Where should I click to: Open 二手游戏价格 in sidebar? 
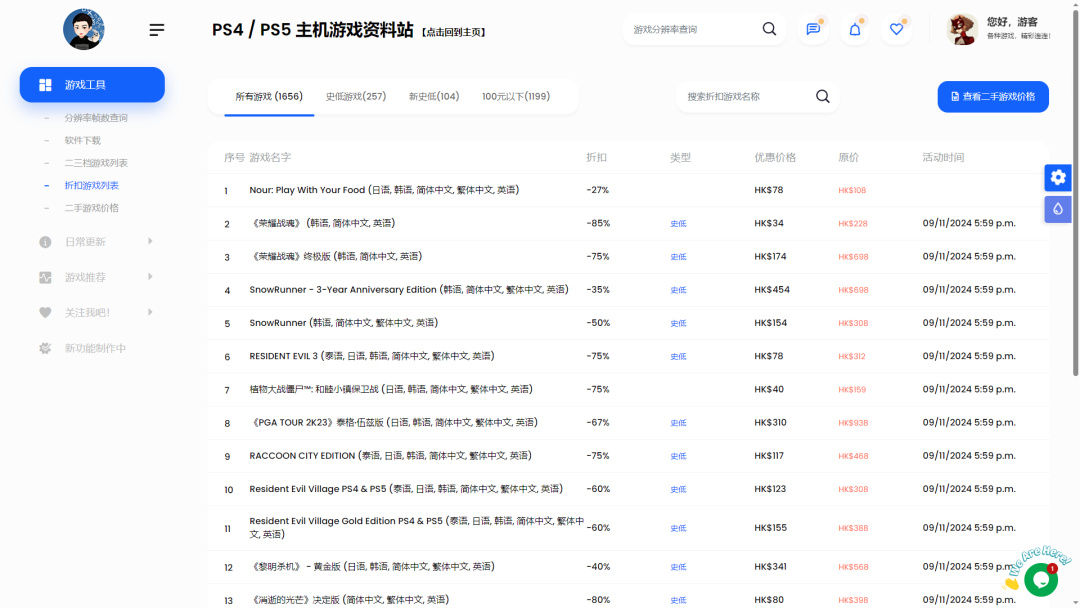tap(92, 208)
